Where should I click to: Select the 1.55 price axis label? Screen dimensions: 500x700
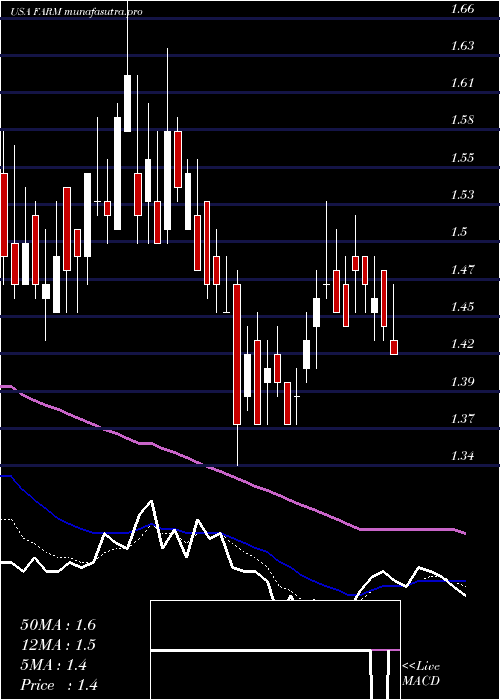point(462,157)
